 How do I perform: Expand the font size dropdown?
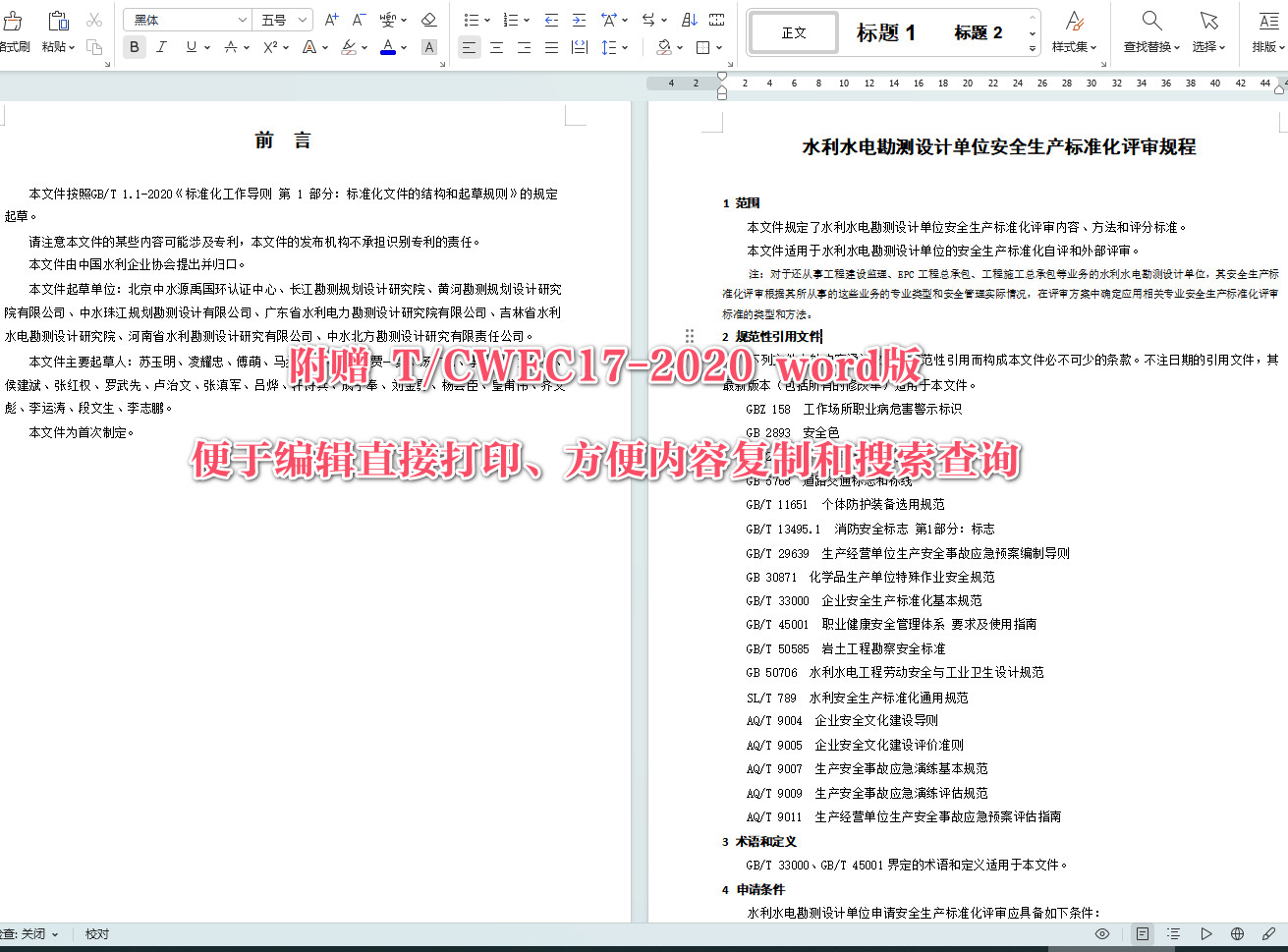(301, 19)
